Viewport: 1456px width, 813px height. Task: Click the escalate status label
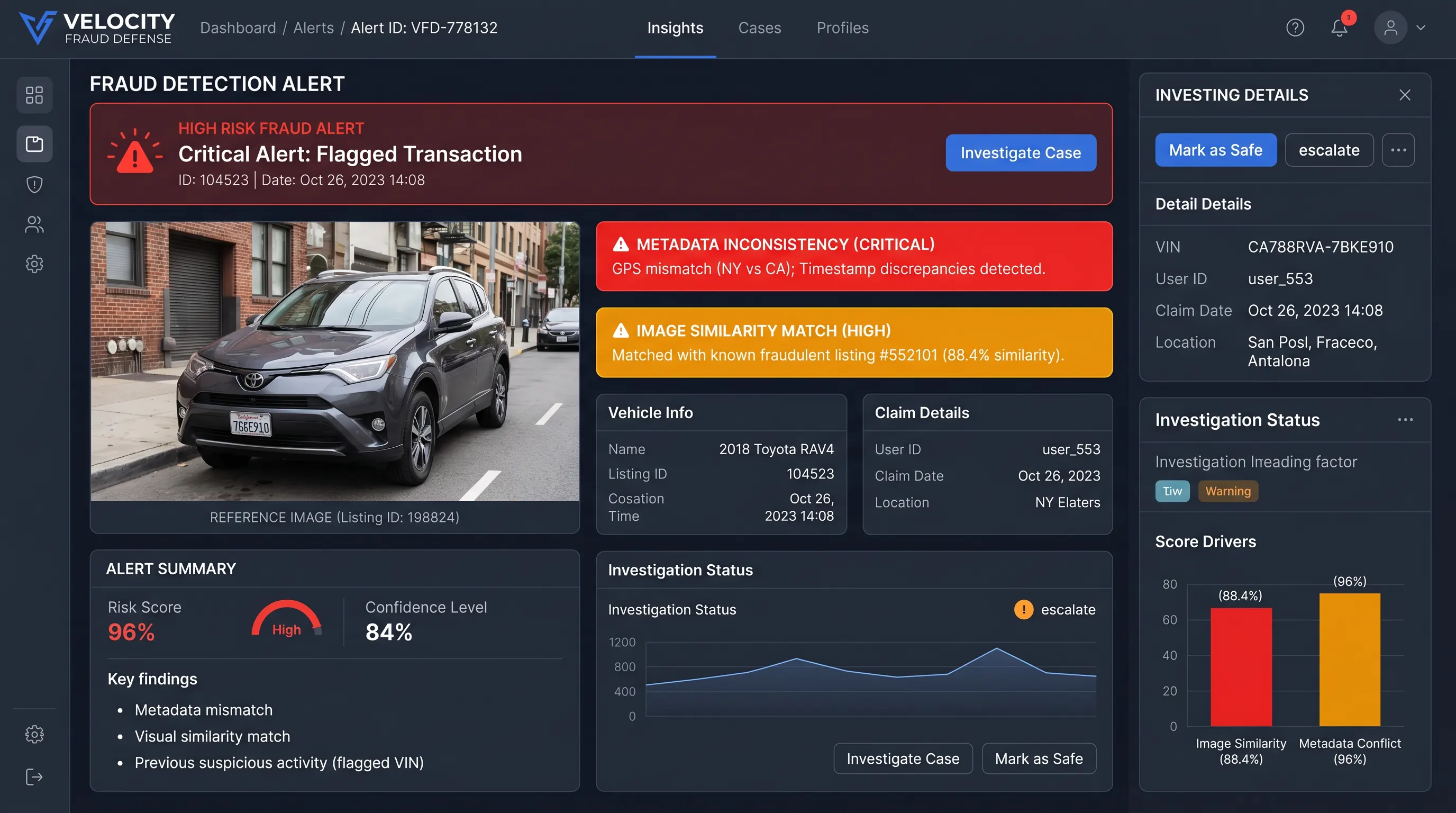(1068, 609)
